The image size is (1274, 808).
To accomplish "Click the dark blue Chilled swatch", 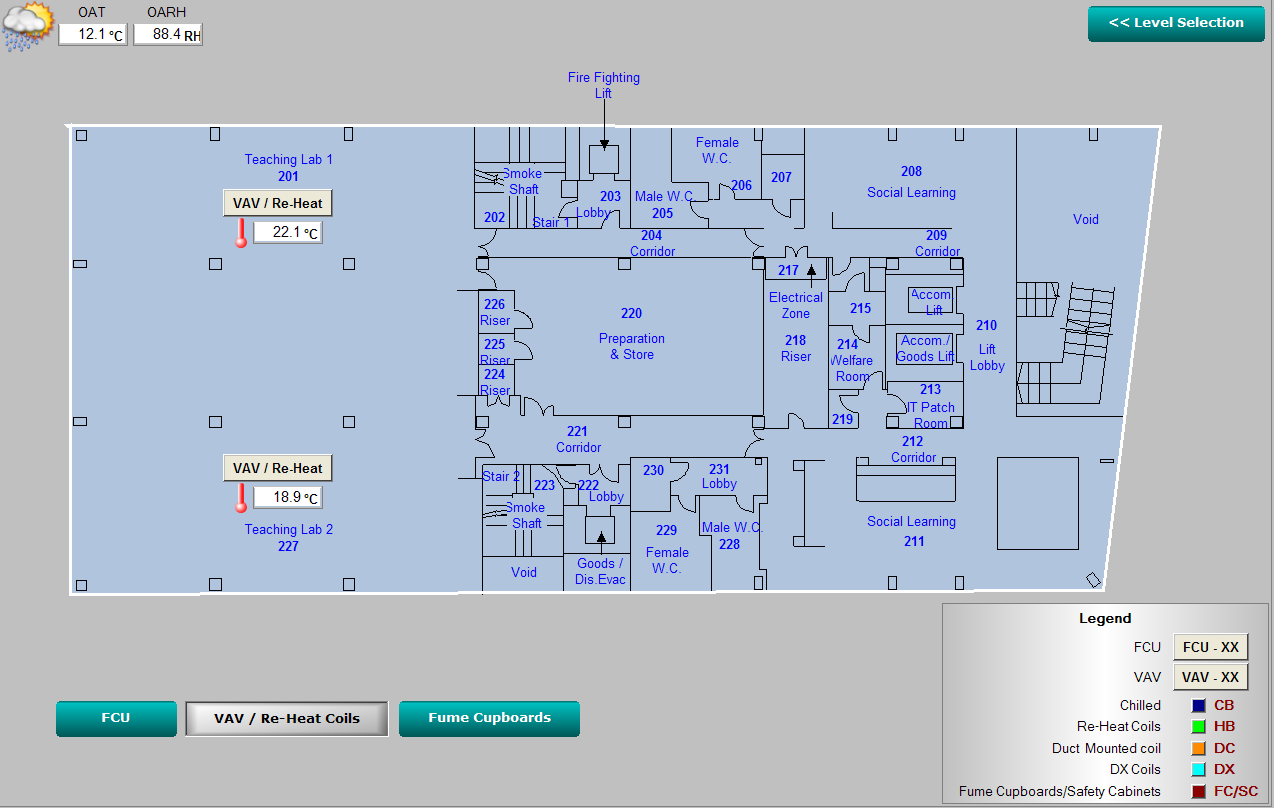I will pos(1198,705).
